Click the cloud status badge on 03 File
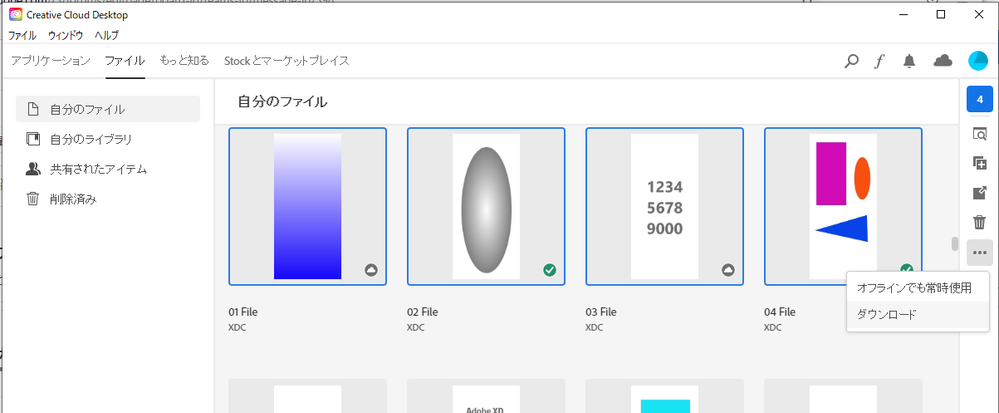This screenshot has width=999, height=413. click(x=728, y=270)
